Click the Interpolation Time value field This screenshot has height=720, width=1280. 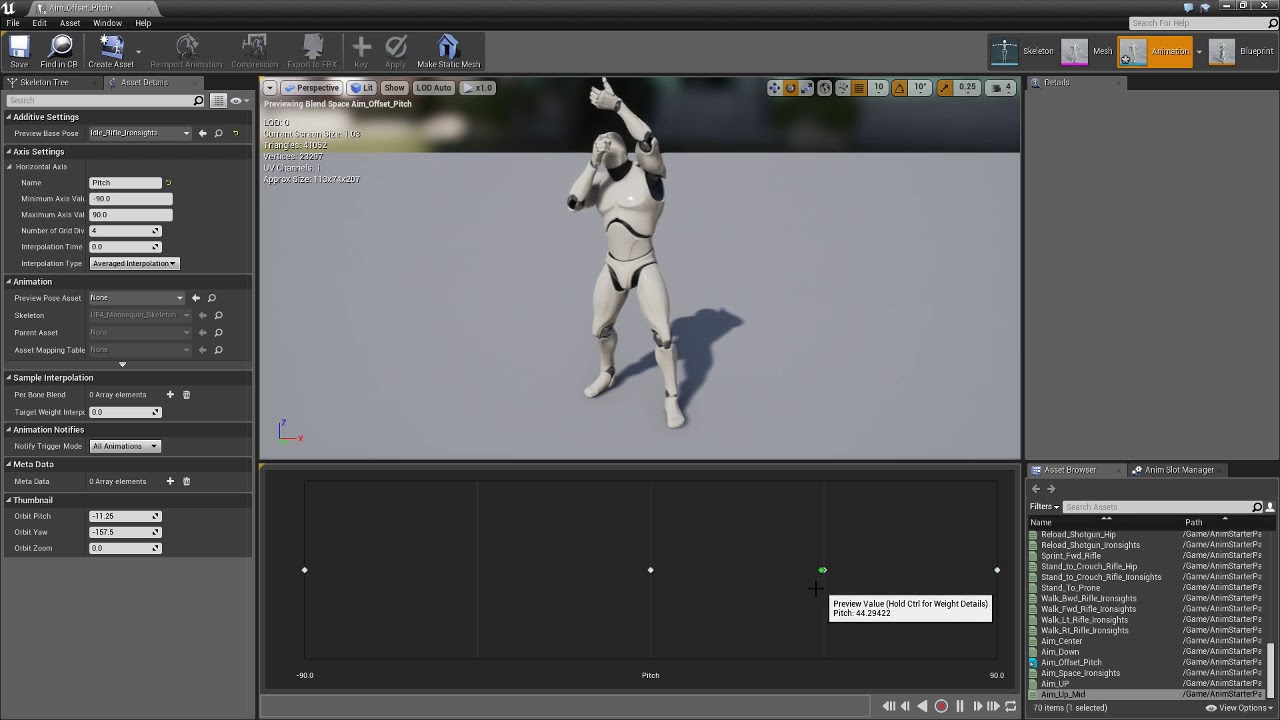click(125, 247)
